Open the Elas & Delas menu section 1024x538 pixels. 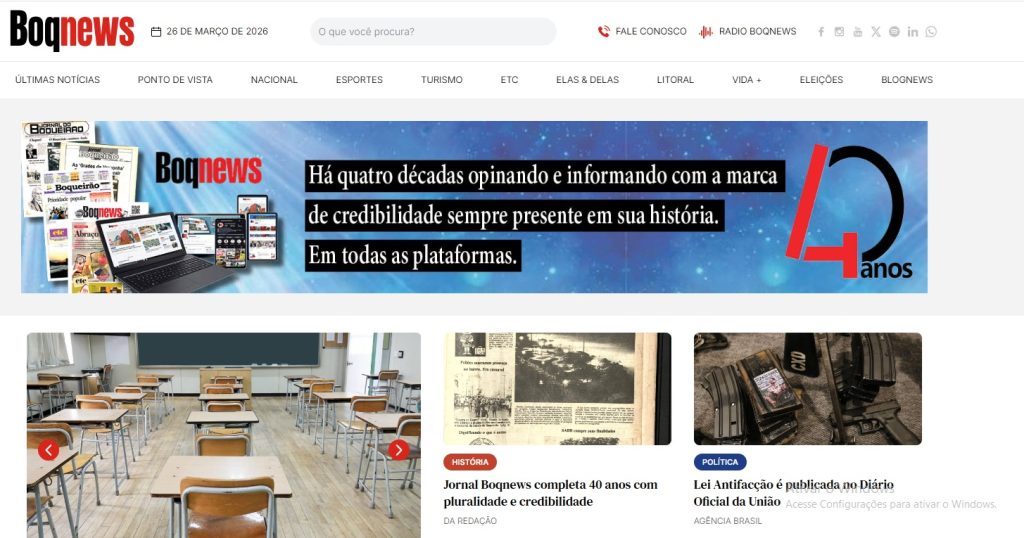click(588, 80)
